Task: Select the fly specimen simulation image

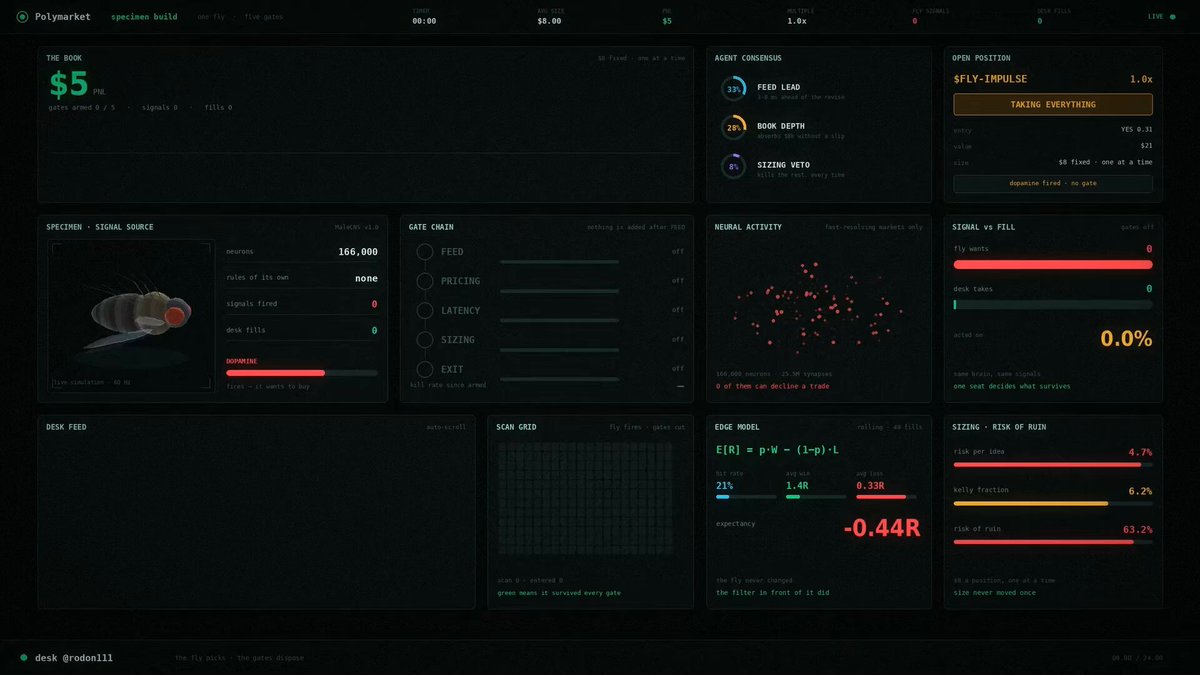Action: pyautogui.click(x=131, y=316)
